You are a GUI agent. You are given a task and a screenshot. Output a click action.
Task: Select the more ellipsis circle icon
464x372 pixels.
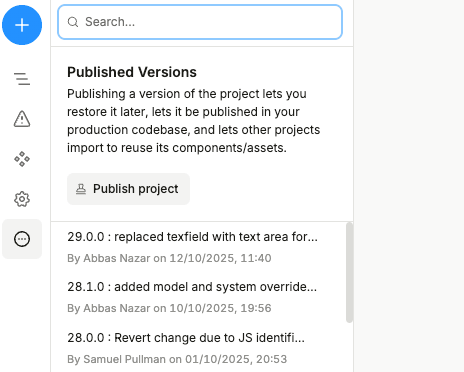point(22,239)
